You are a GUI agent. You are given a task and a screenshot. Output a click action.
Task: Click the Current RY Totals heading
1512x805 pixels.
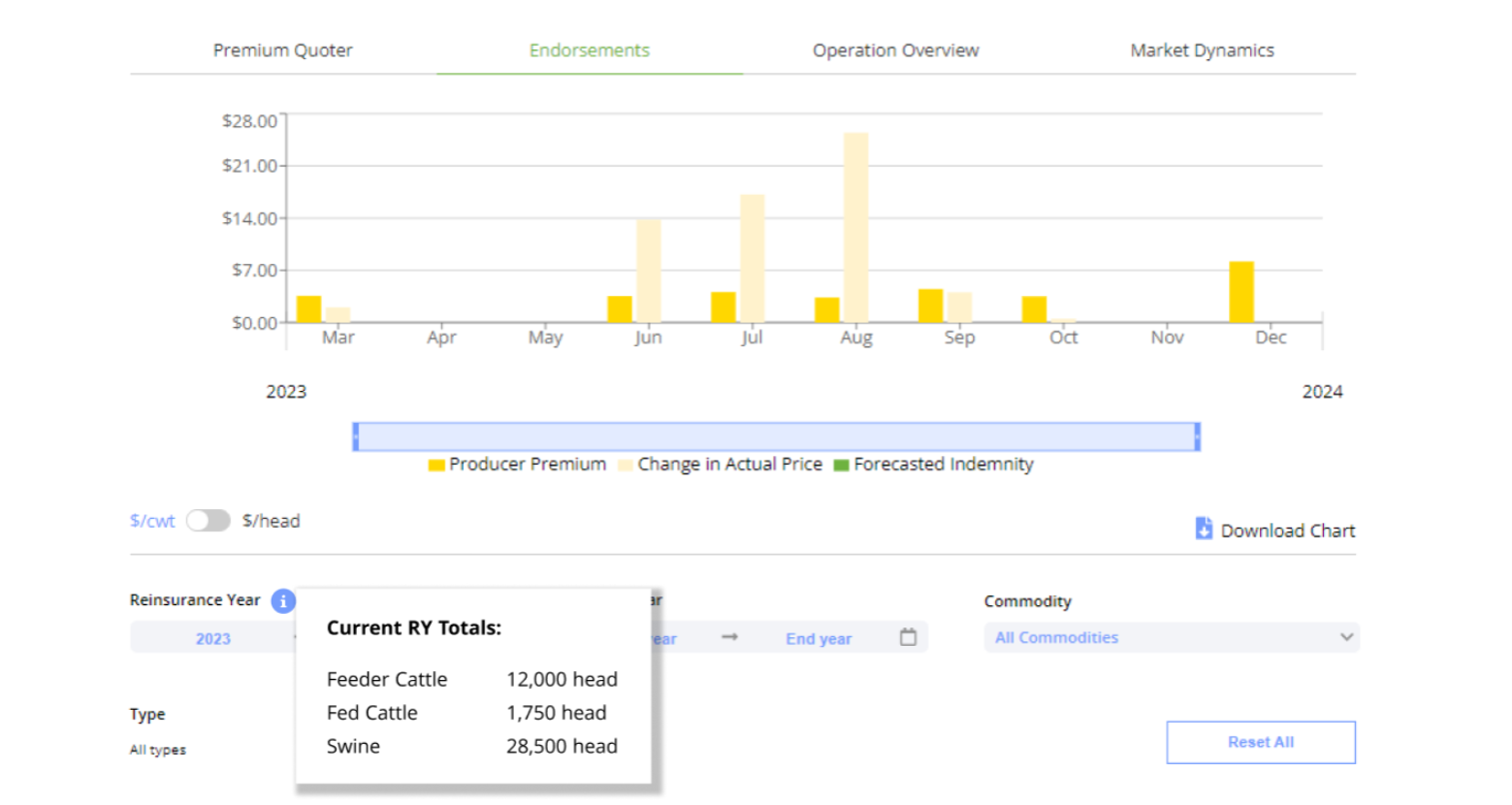(414, 628)
